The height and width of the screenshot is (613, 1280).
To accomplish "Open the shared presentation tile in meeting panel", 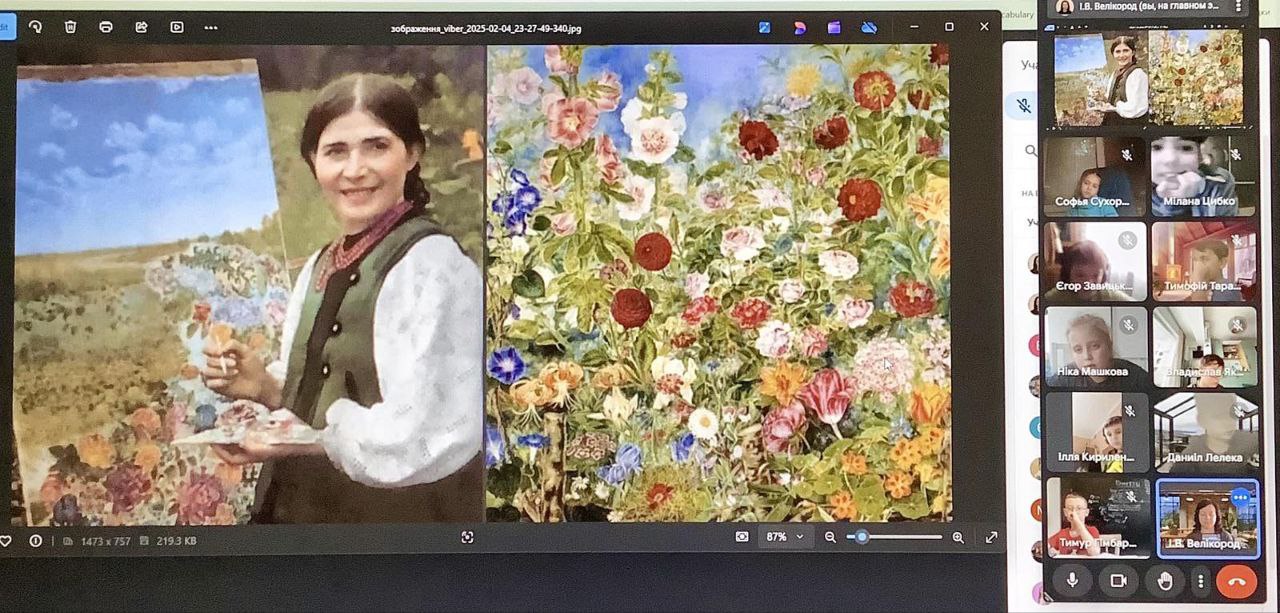I will (1150, 78).
